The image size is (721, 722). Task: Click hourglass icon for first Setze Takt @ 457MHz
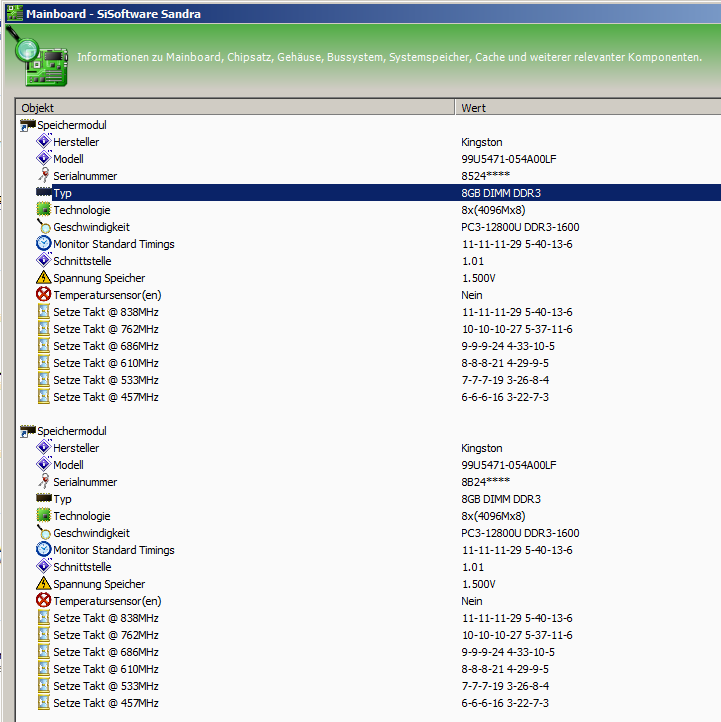tap(44, 396)
